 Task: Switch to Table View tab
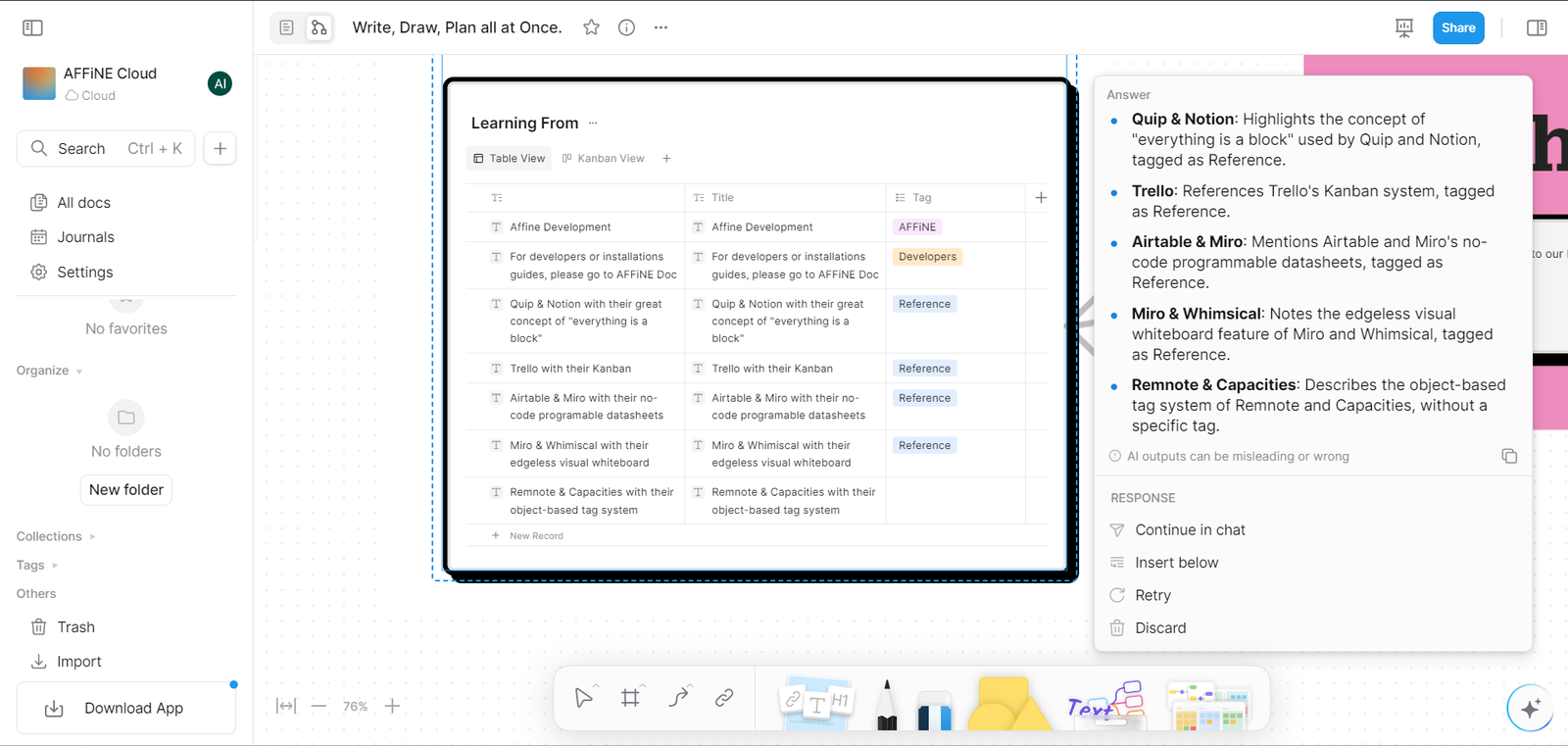509,159
